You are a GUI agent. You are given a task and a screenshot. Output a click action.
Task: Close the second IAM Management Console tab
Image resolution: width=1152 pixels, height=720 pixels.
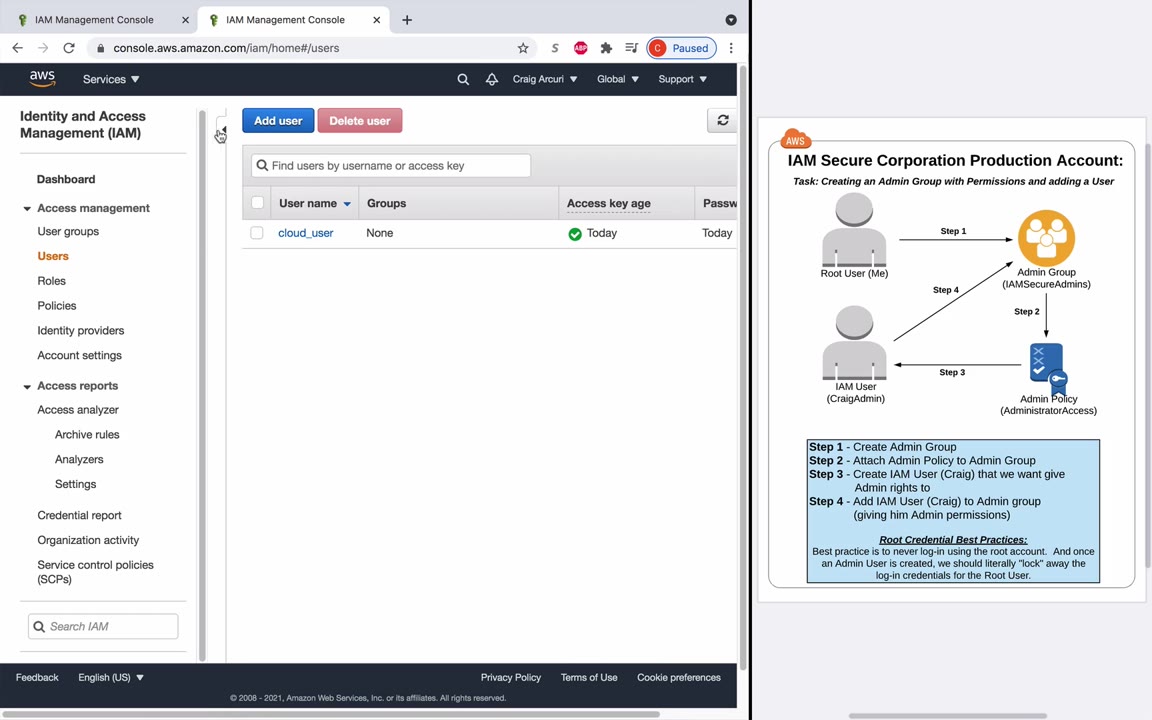(376, 20)
